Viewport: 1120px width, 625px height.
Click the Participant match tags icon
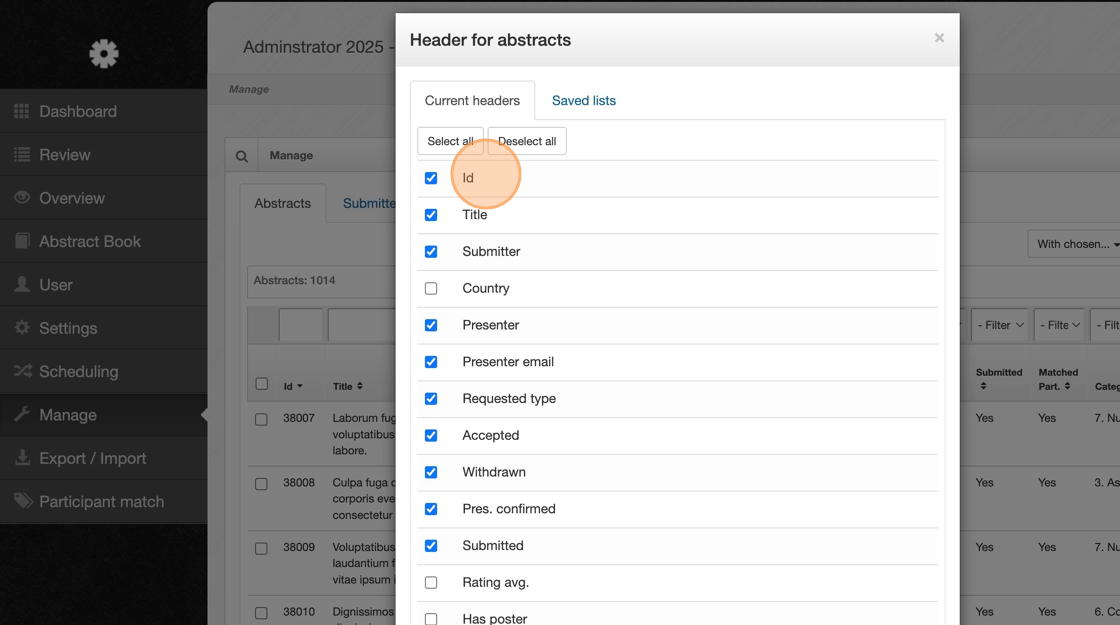(23, 501)
